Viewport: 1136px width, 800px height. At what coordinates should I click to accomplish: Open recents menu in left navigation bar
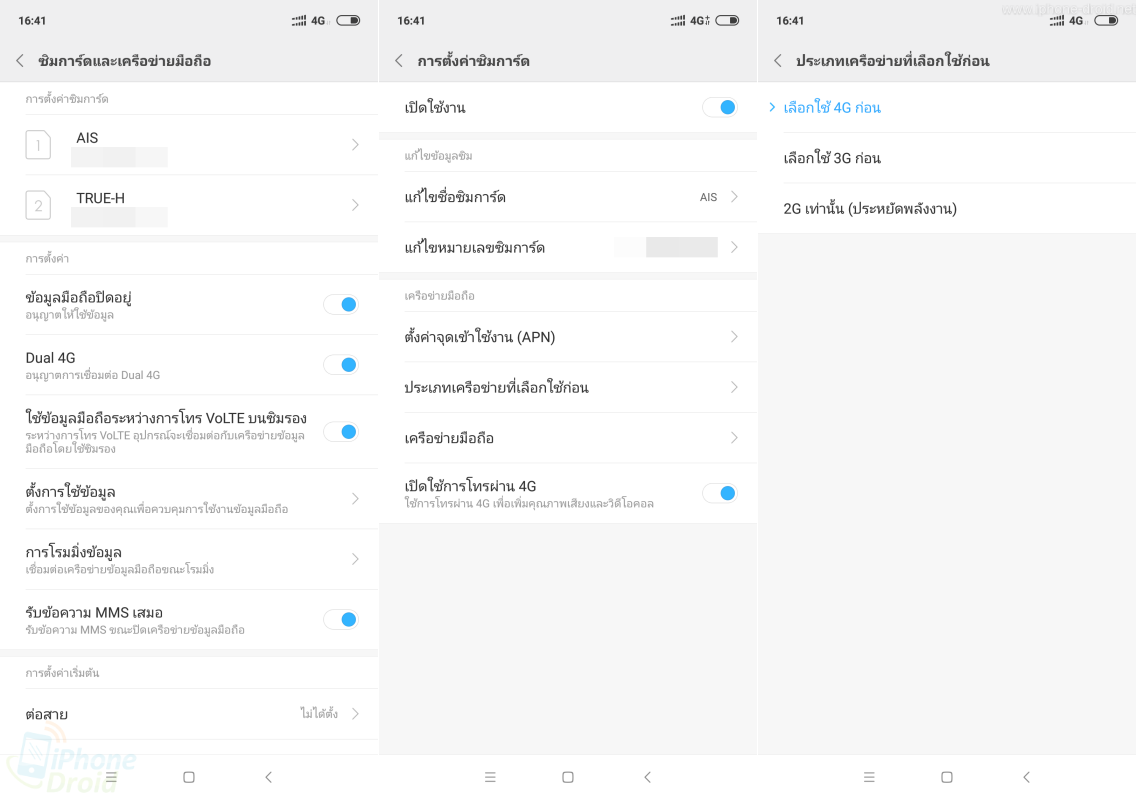coord(111,777)
